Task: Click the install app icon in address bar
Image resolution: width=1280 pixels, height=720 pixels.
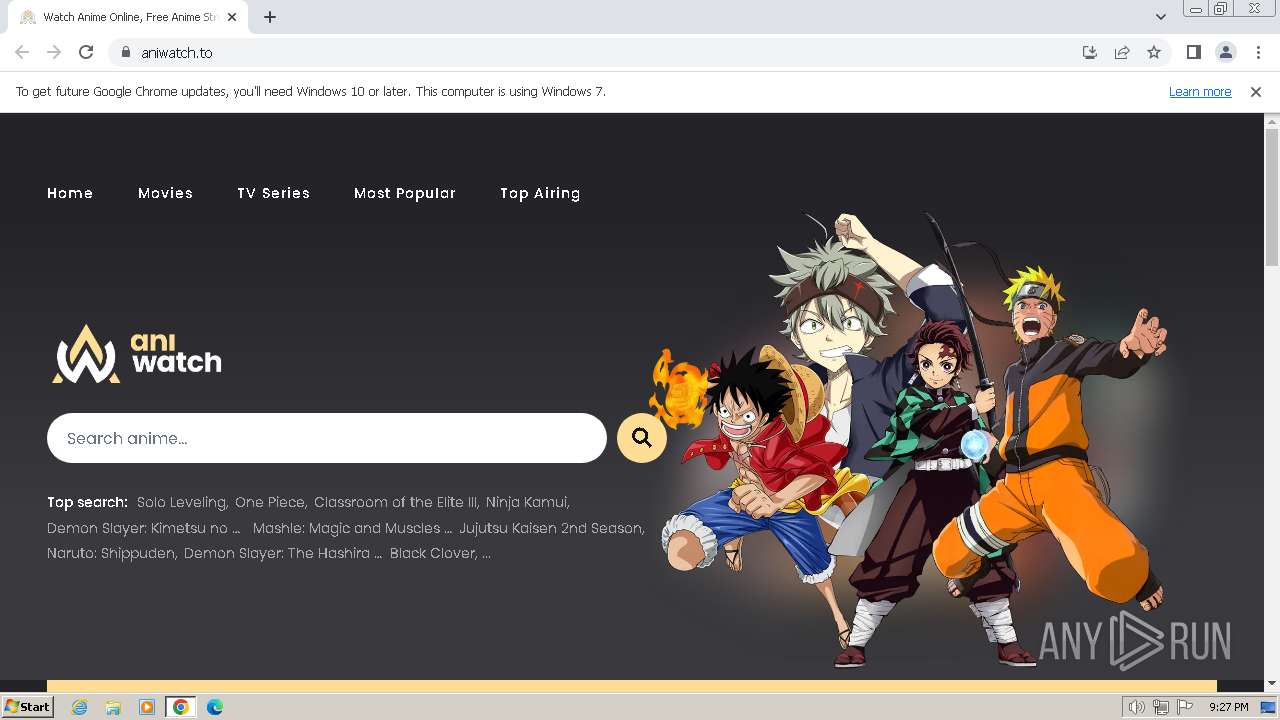Action: pos(1090,52)
